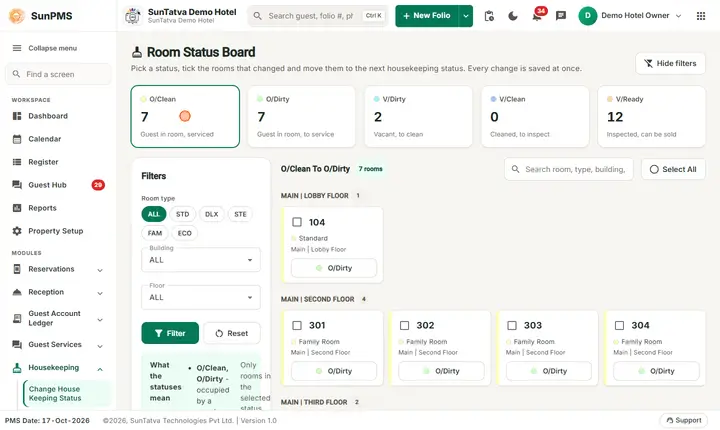Click the Demo Hotel Owner avatar
This screenshot has height=430, width=720.
(587, 16)
